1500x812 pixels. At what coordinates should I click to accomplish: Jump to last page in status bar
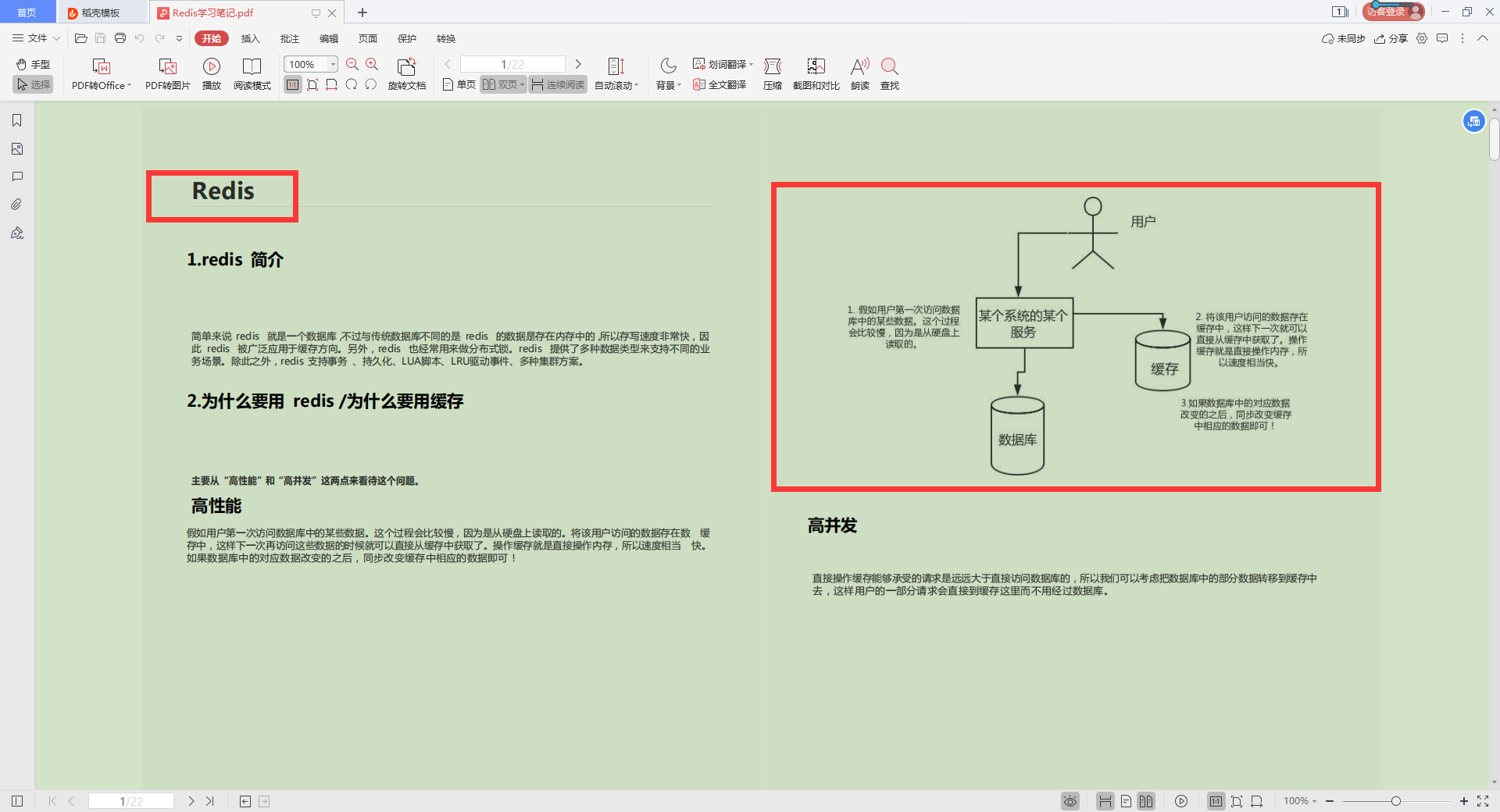[x=209, y=801]
